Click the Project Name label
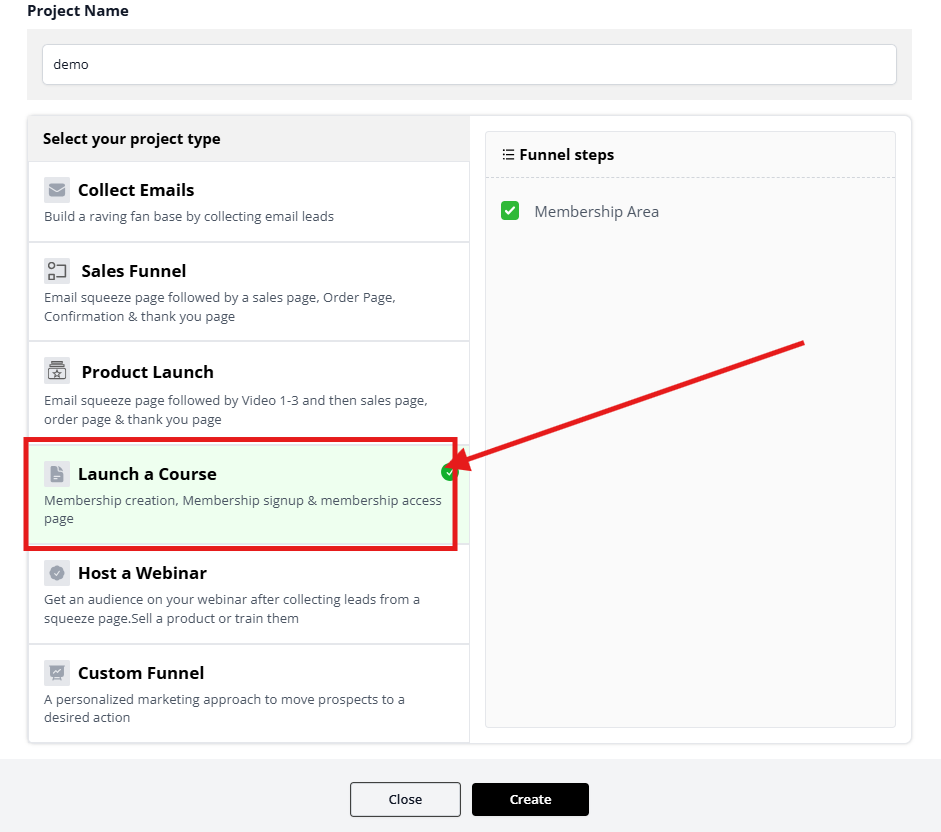941x832 pixels. pyautogui.click(x=78, y=11)
